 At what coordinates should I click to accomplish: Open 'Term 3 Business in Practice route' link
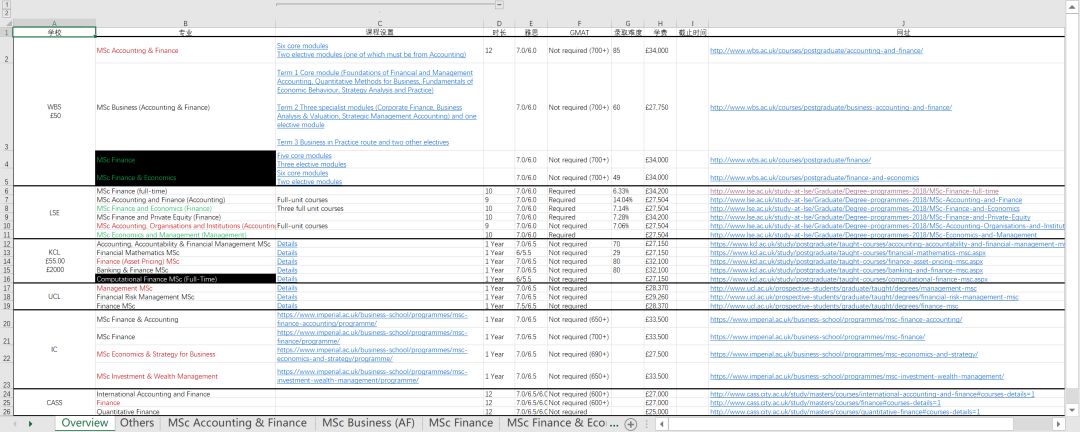click(363, 142)
